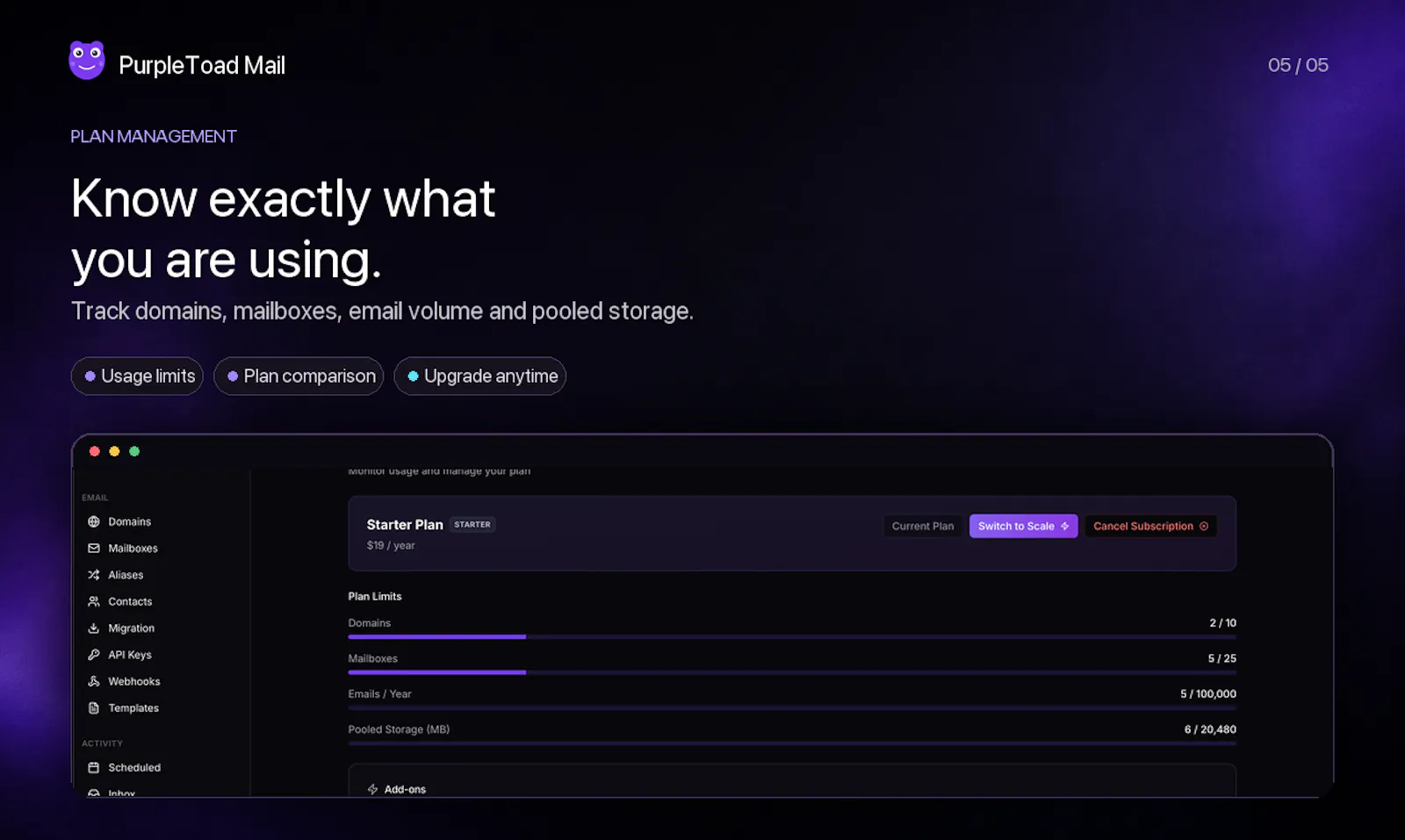
Task: Click the PurpleToad Mail toad logo
Action: (x=87, y=61)
